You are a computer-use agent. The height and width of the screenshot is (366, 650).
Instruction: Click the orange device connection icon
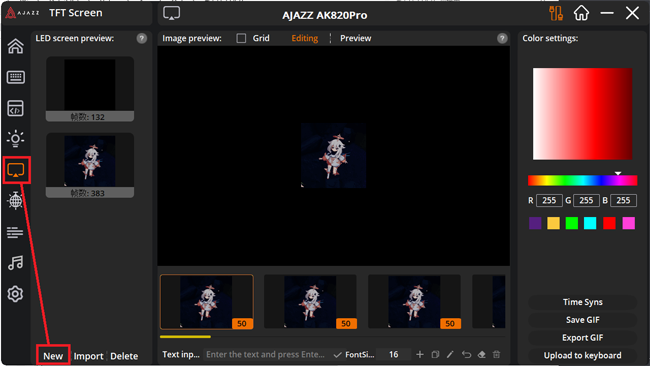[x=556, y=13]
